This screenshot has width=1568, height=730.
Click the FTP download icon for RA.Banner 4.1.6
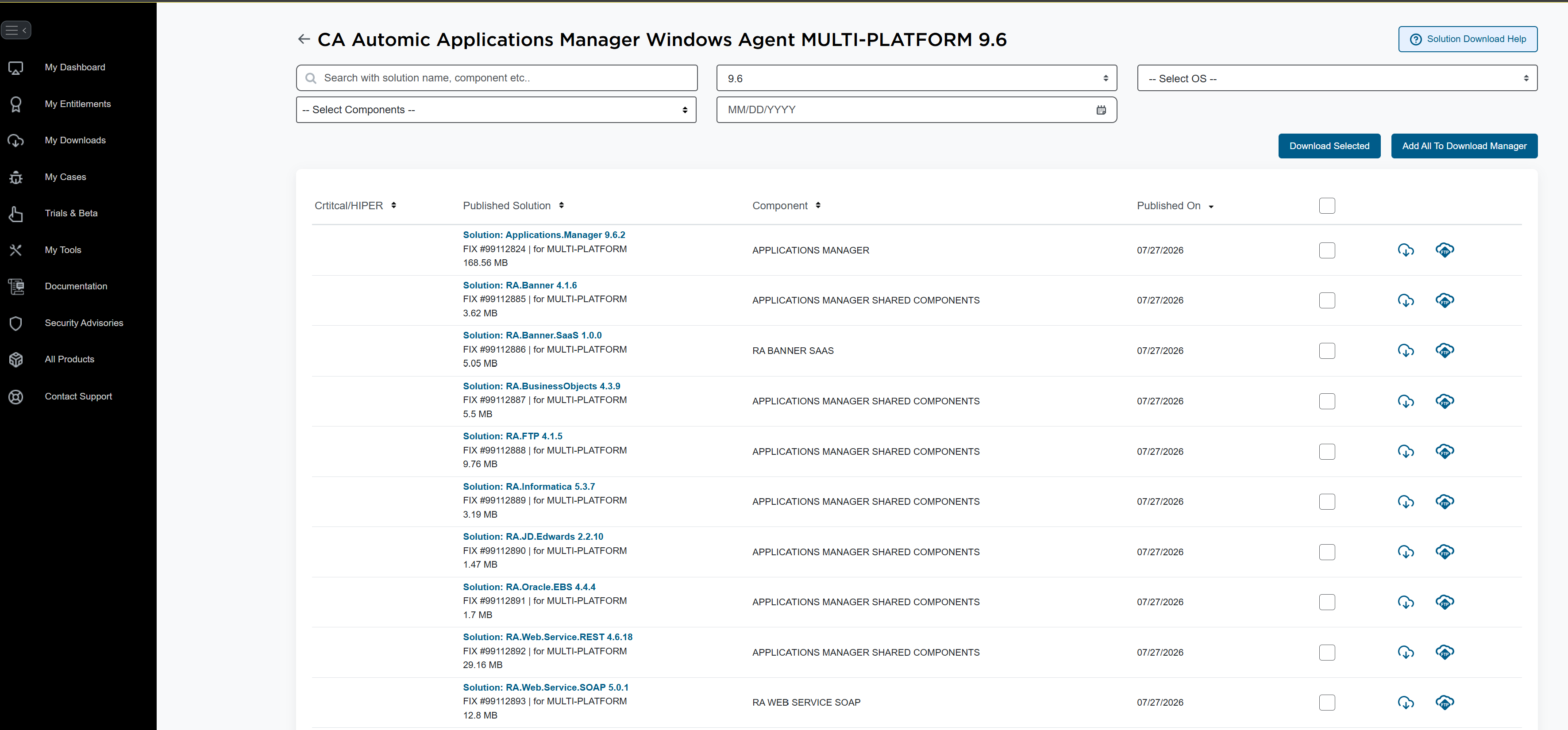[1445, 300]
